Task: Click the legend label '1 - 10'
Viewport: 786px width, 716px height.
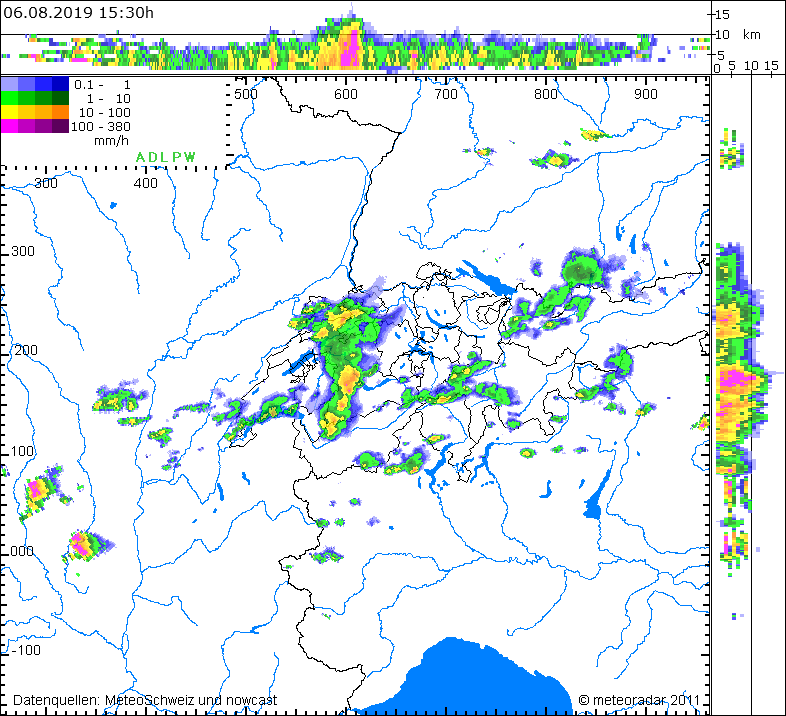Action: point(109,99)
